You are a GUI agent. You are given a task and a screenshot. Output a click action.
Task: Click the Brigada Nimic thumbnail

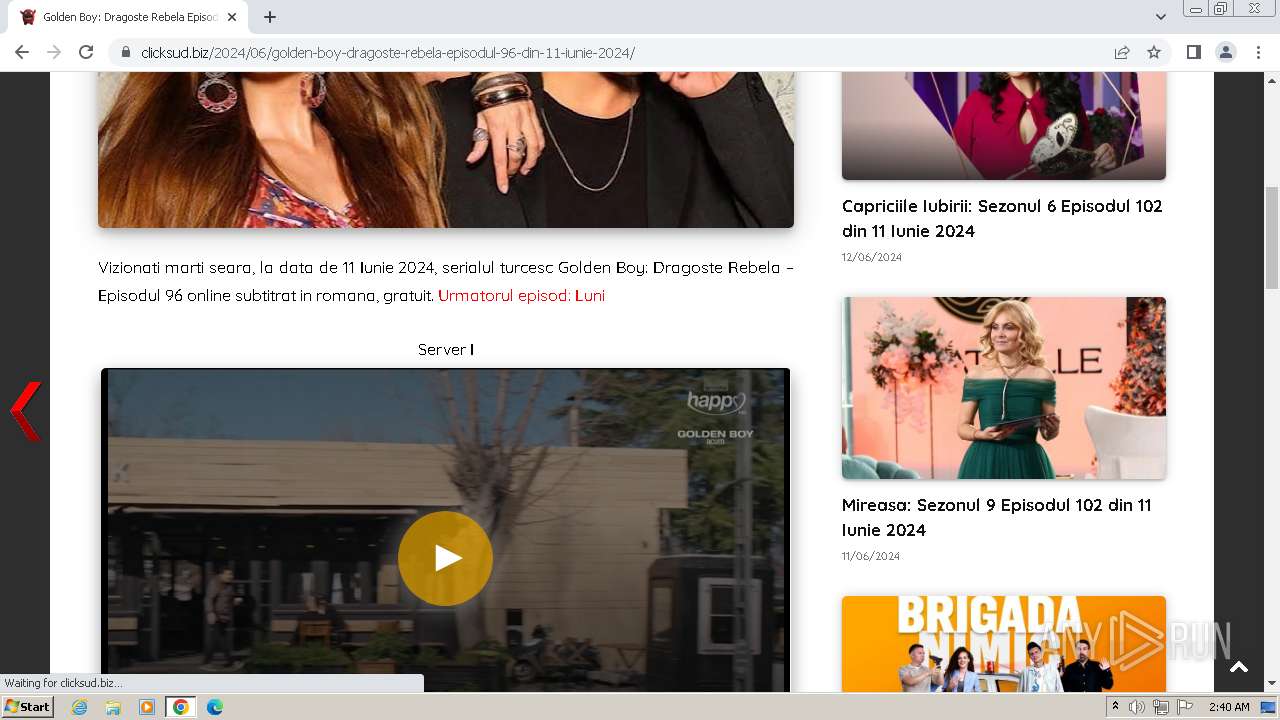(1004, 644)
